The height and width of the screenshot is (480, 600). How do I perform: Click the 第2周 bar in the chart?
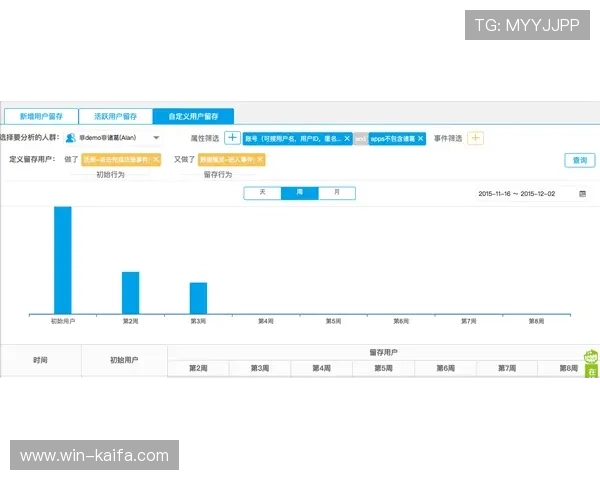130,293
